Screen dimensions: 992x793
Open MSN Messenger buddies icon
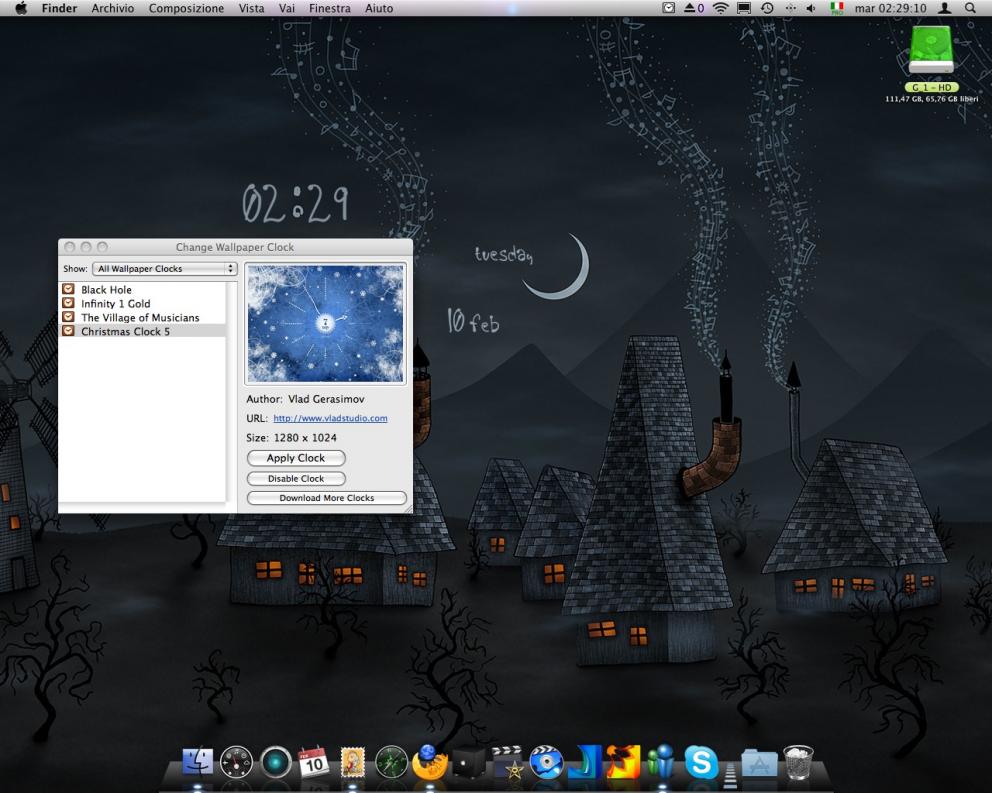(662, 762)
